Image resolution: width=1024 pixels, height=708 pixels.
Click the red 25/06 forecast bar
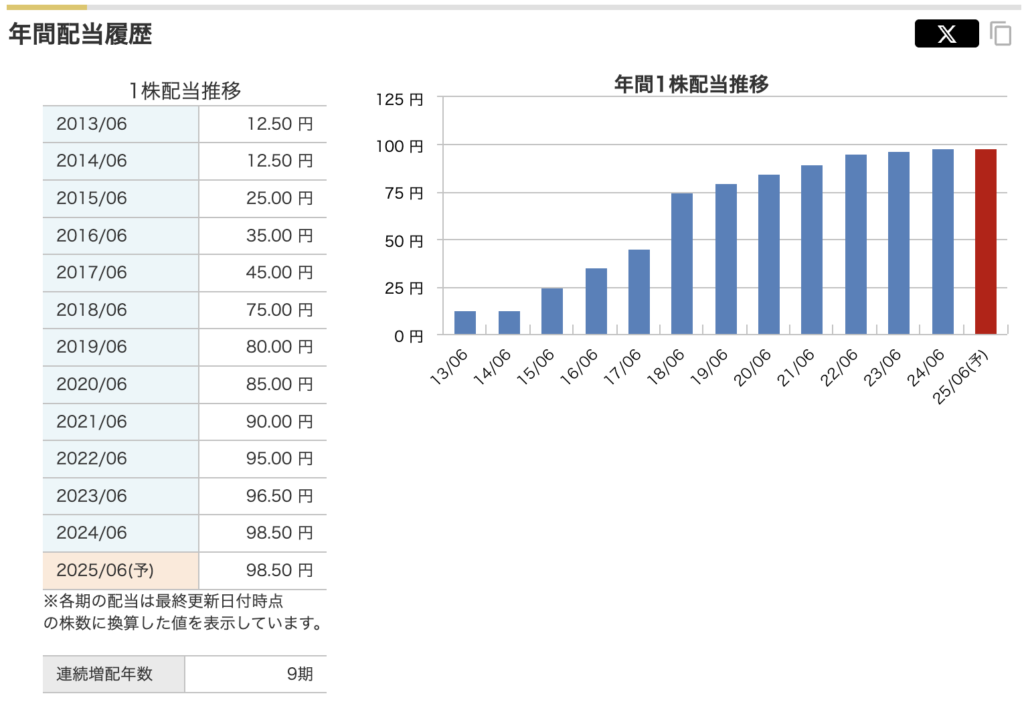coord(985,241)
